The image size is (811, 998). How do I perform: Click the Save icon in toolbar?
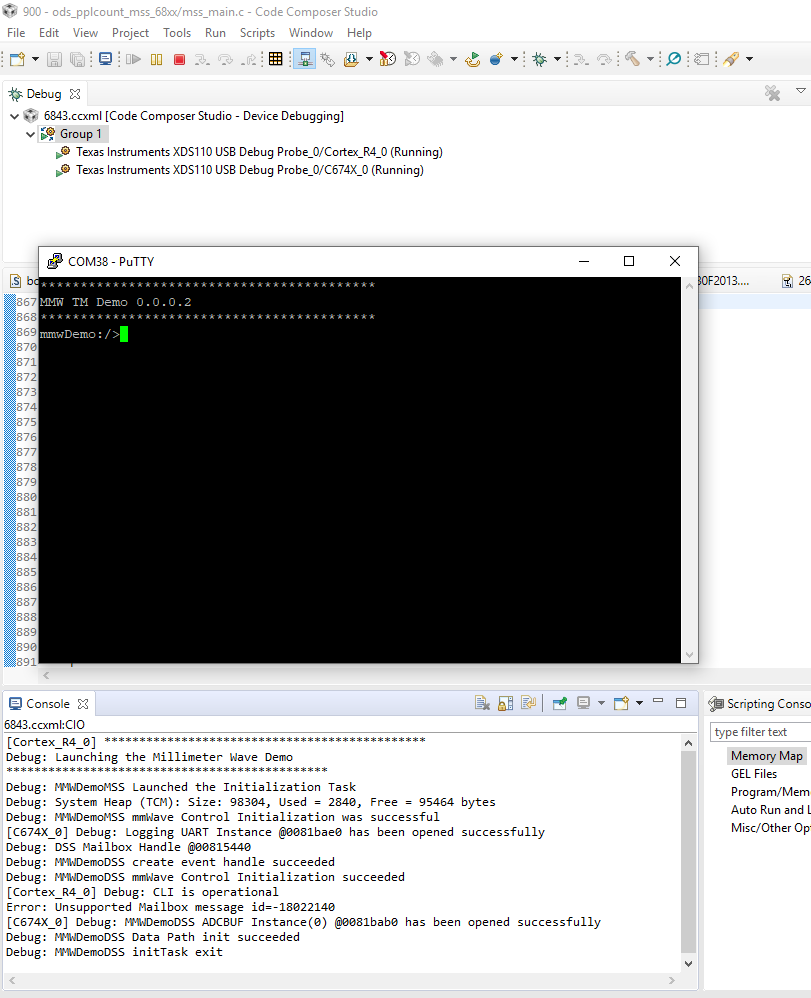point(55,59)
